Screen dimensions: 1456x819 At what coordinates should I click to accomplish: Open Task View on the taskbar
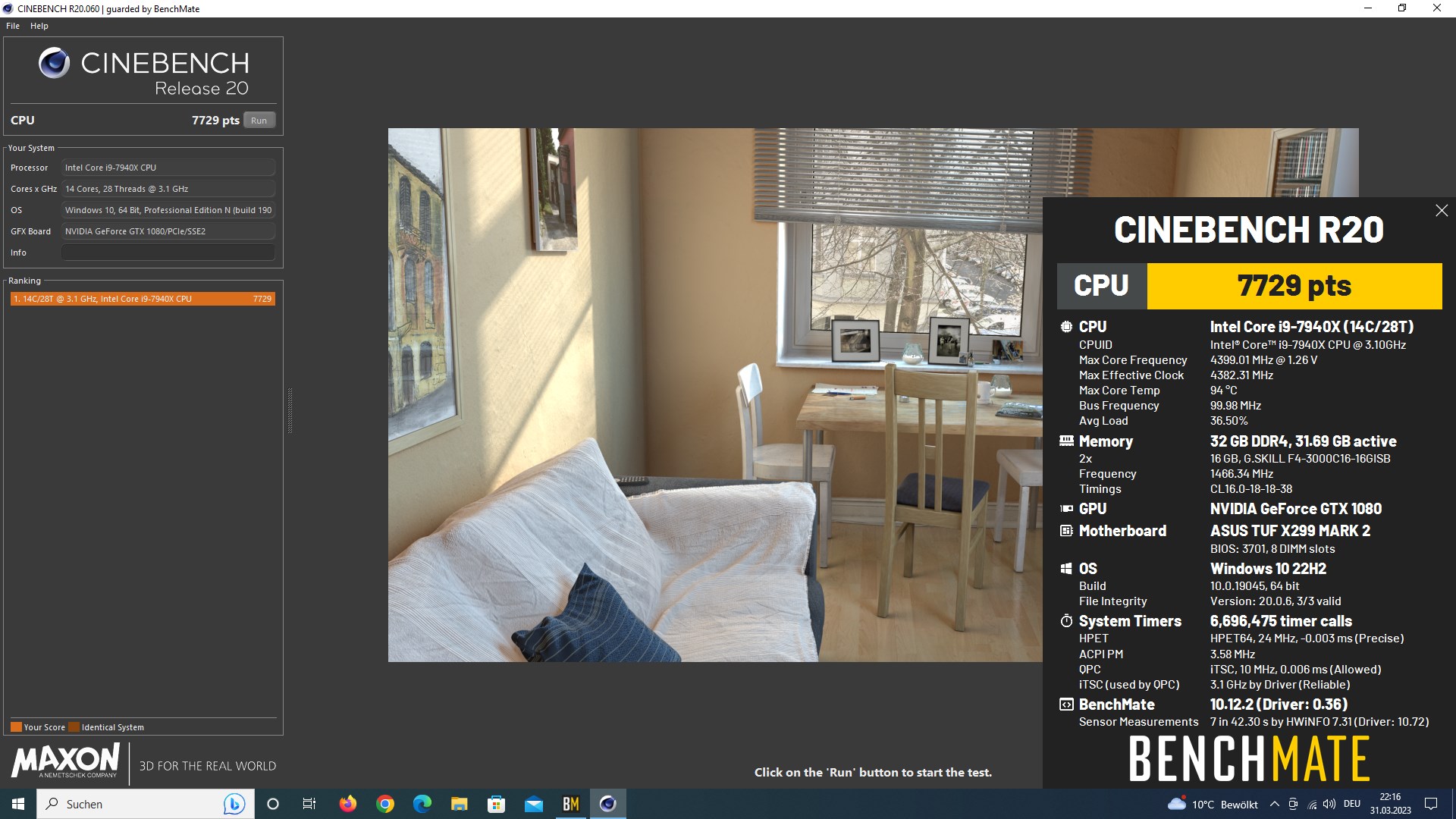309,804
